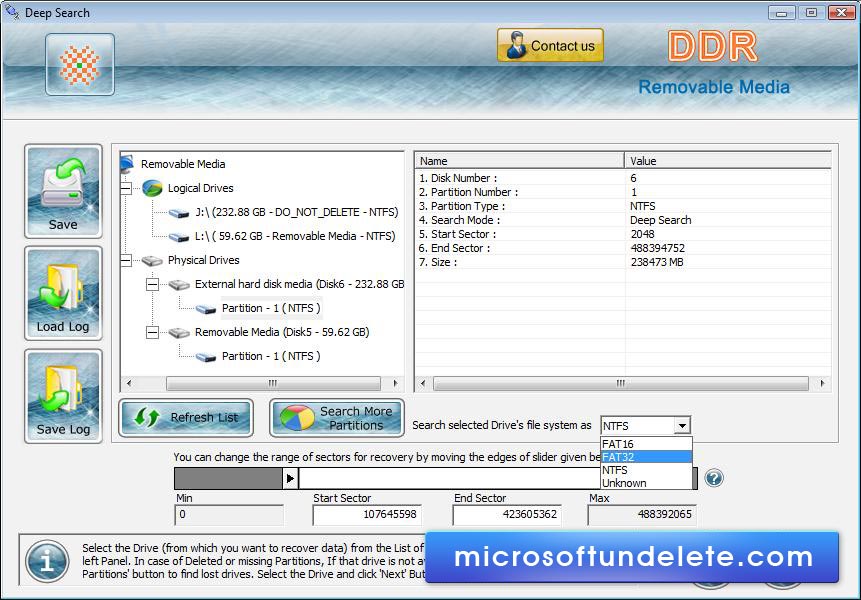Click the Min sector field
Image resolution: width=861 pixels, height=600 pixels.
pyautogui.click(x=229, y=515)
